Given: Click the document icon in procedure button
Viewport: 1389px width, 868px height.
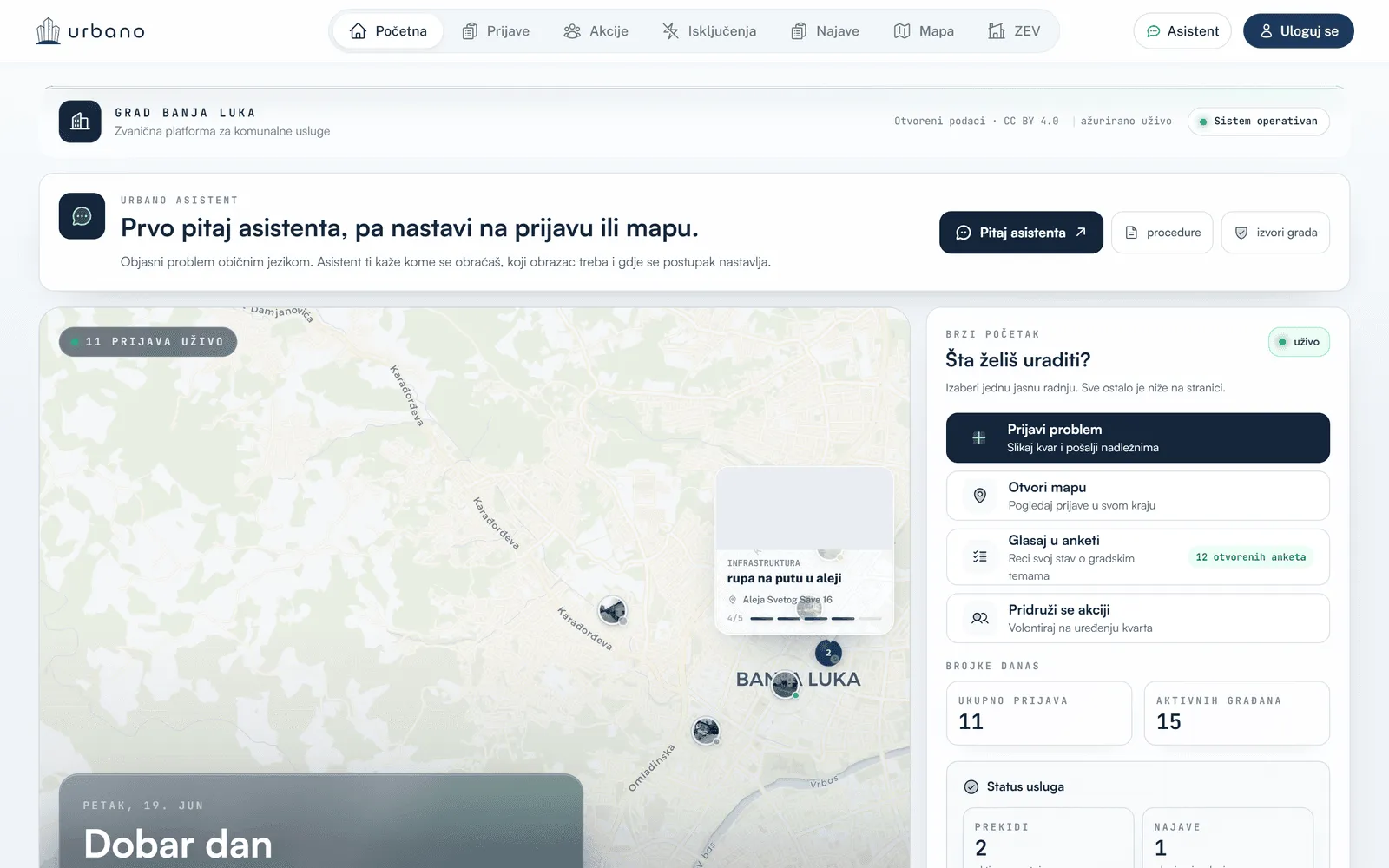Looking at the screenshot, I should click(x=1131, y=233).
